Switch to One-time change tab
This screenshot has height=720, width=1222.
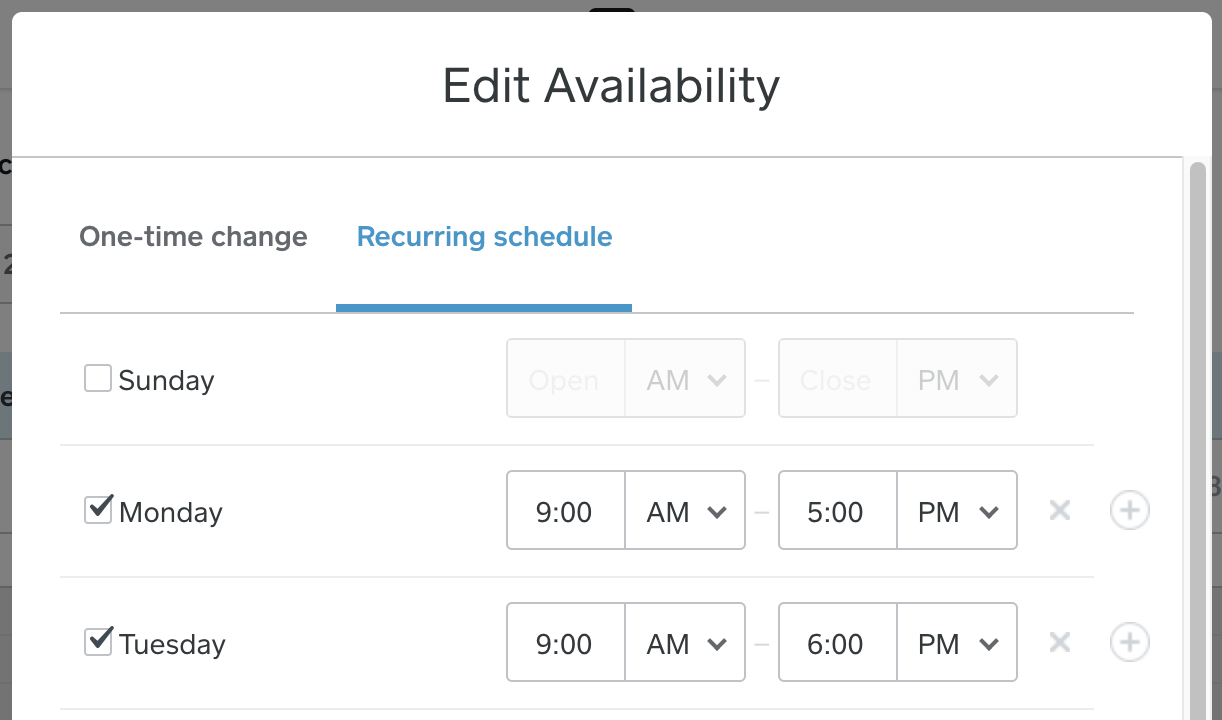pyautogui.click(x=193, y=237)
